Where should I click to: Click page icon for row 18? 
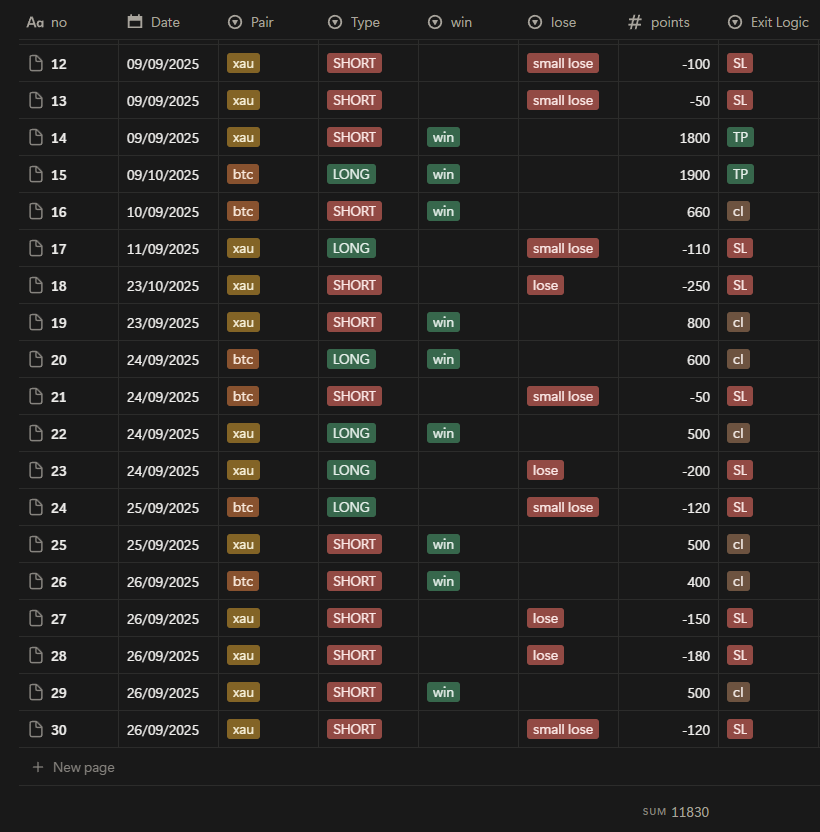(36, 286)
